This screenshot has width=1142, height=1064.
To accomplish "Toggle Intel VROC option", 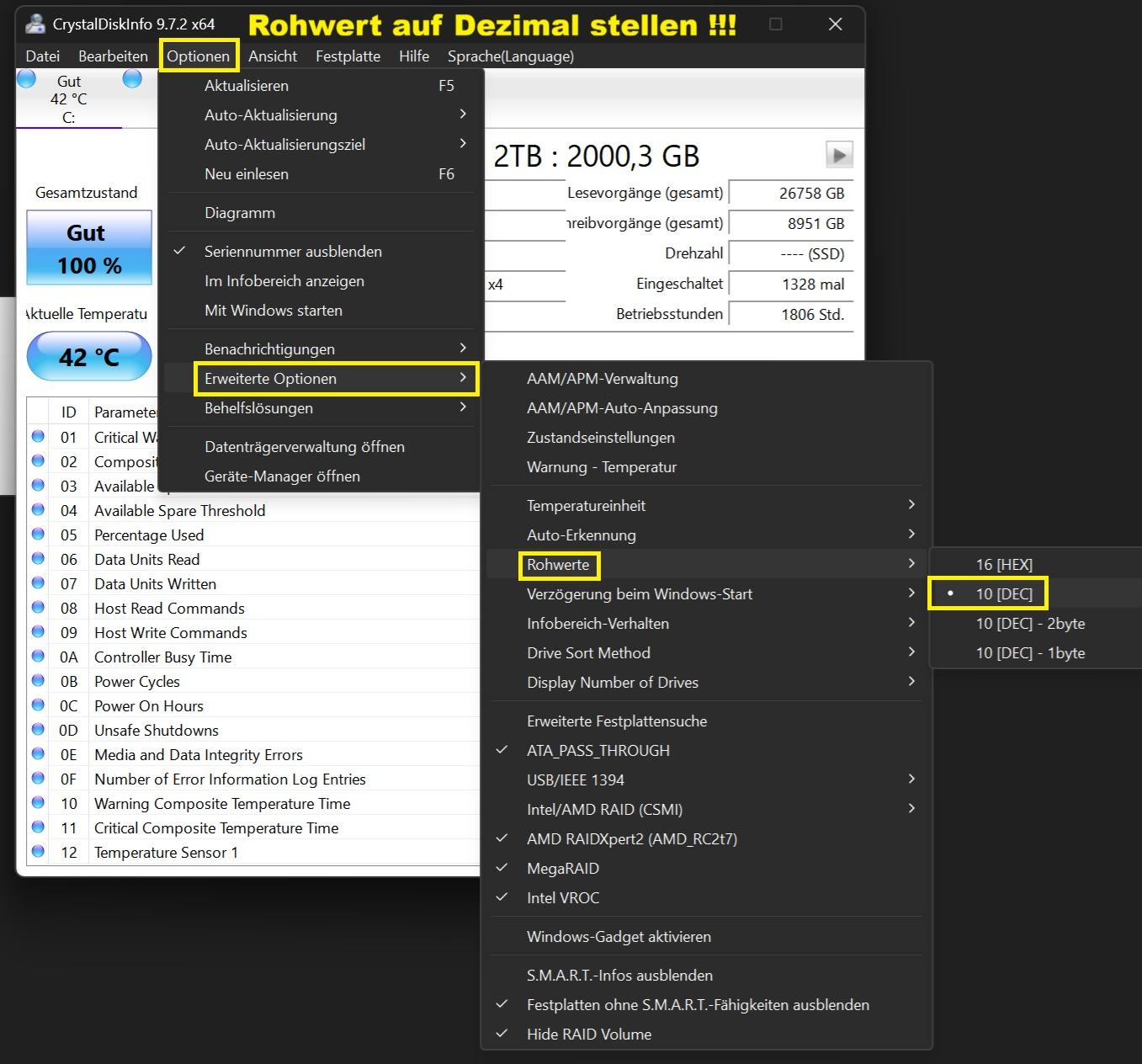I will [706, 897].
